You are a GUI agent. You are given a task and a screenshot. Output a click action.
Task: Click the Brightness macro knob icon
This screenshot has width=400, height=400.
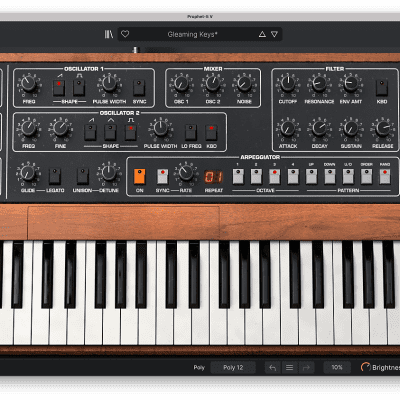pyautogui.click(x=365, y=368)
